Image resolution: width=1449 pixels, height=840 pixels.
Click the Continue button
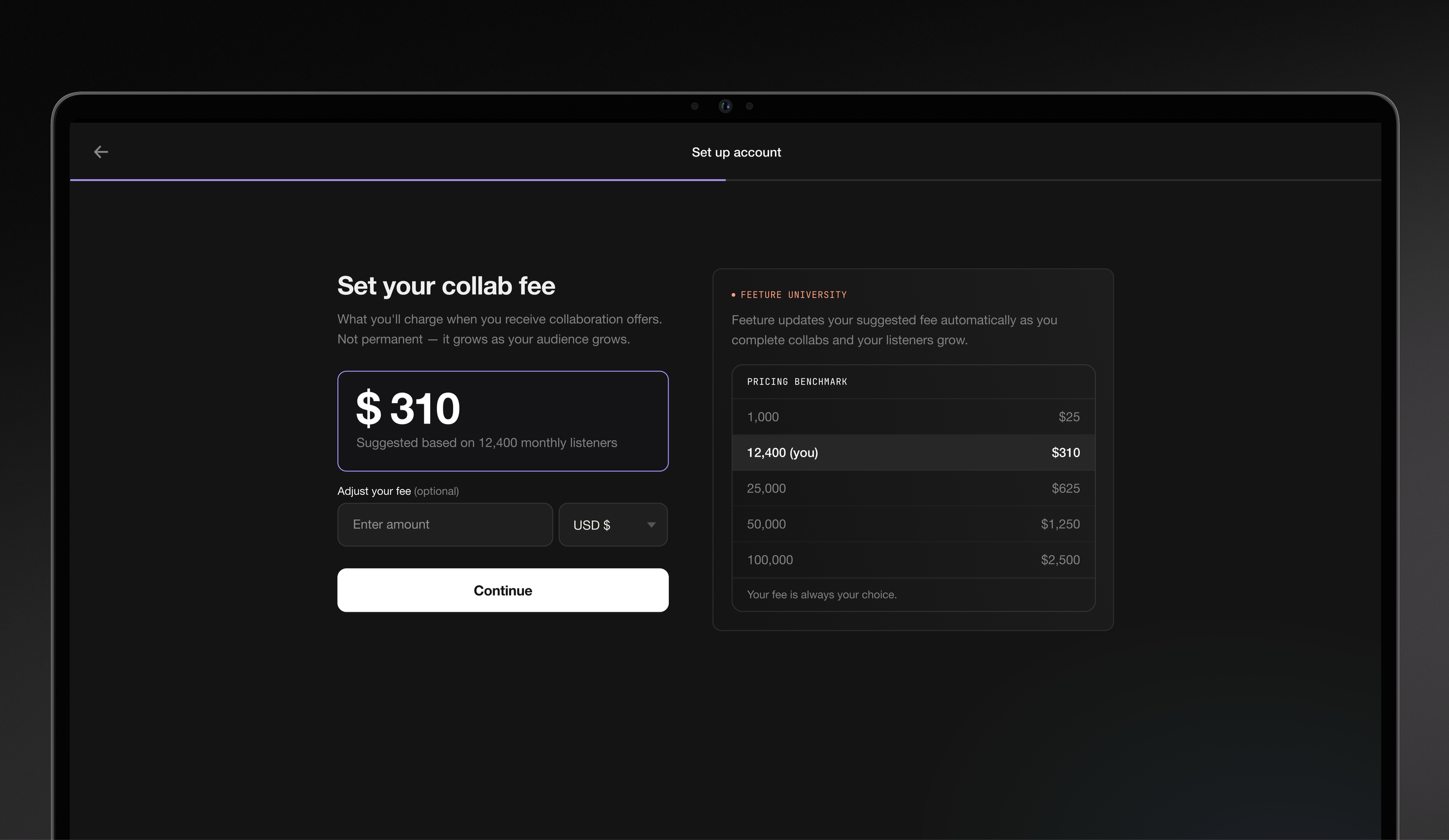tap(503, 590)
